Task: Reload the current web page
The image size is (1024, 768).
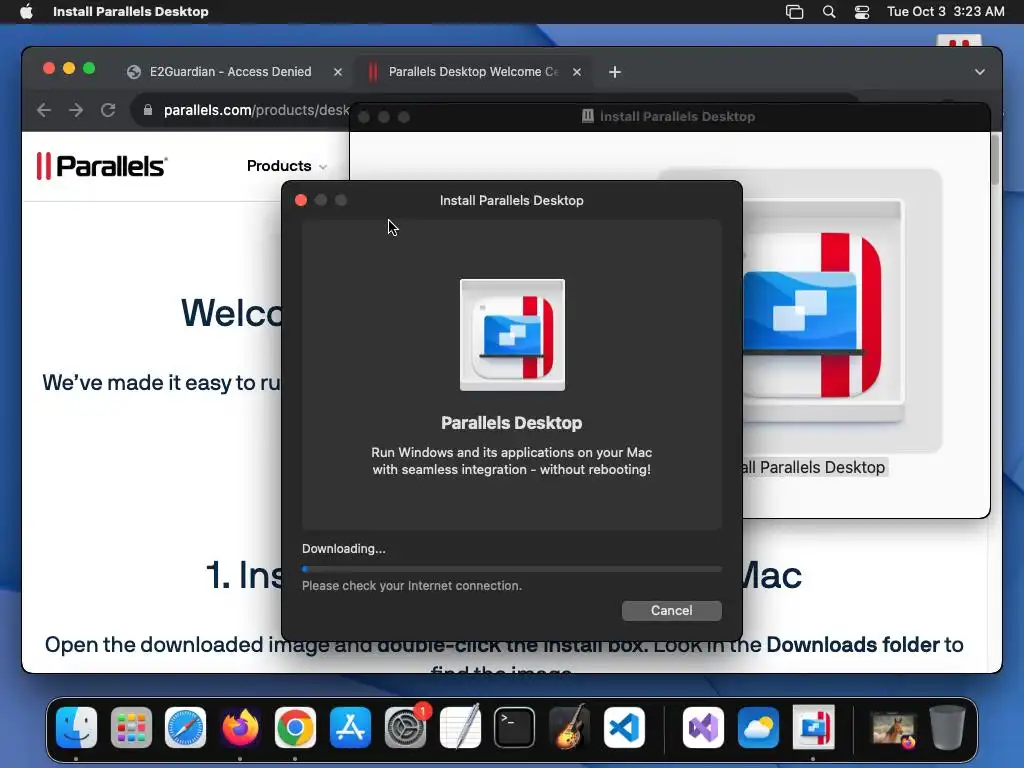Action: [108, 110]
